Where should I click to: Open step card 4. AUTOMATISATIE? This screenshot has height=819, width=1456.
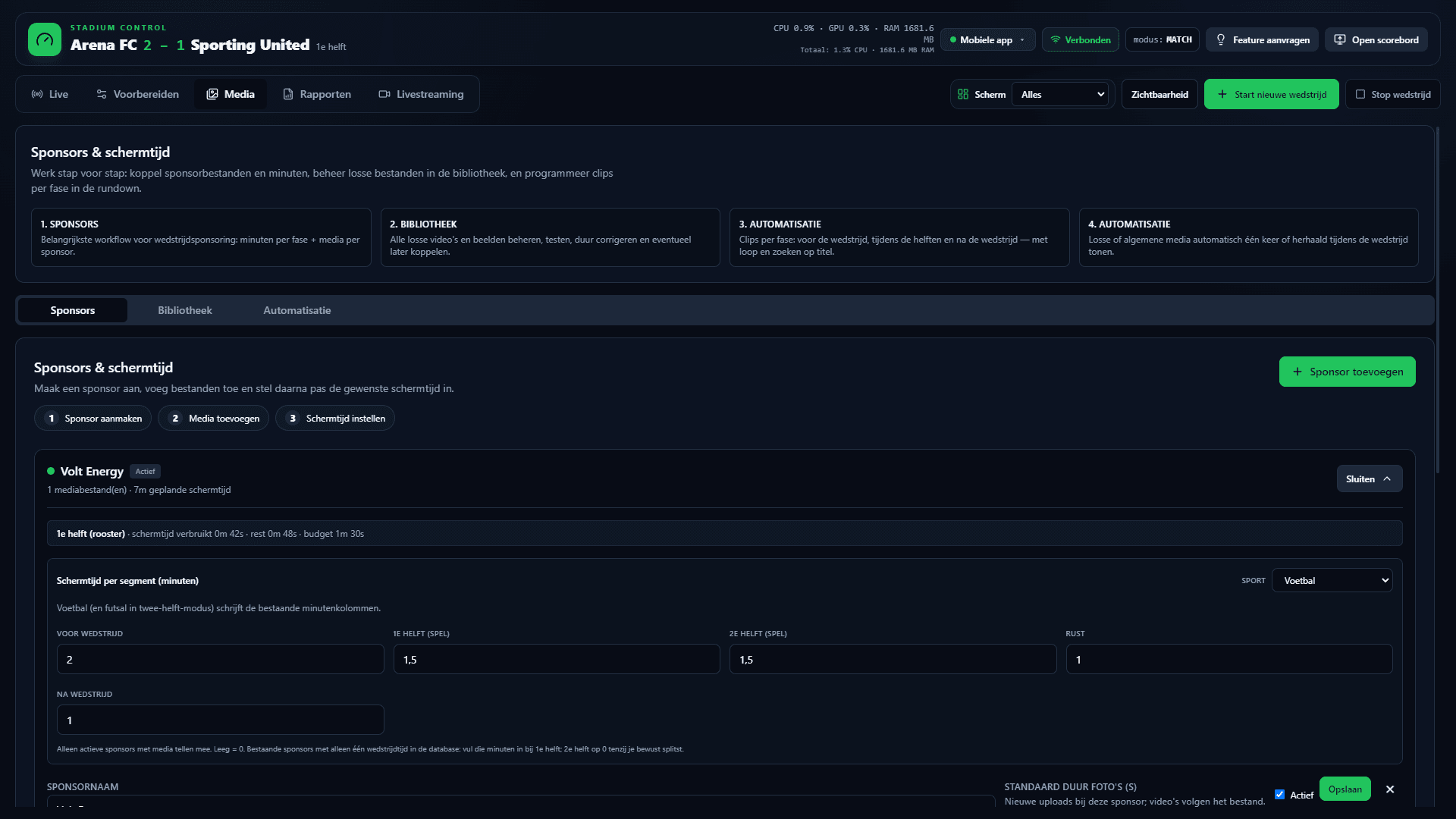pos(1248,237)
